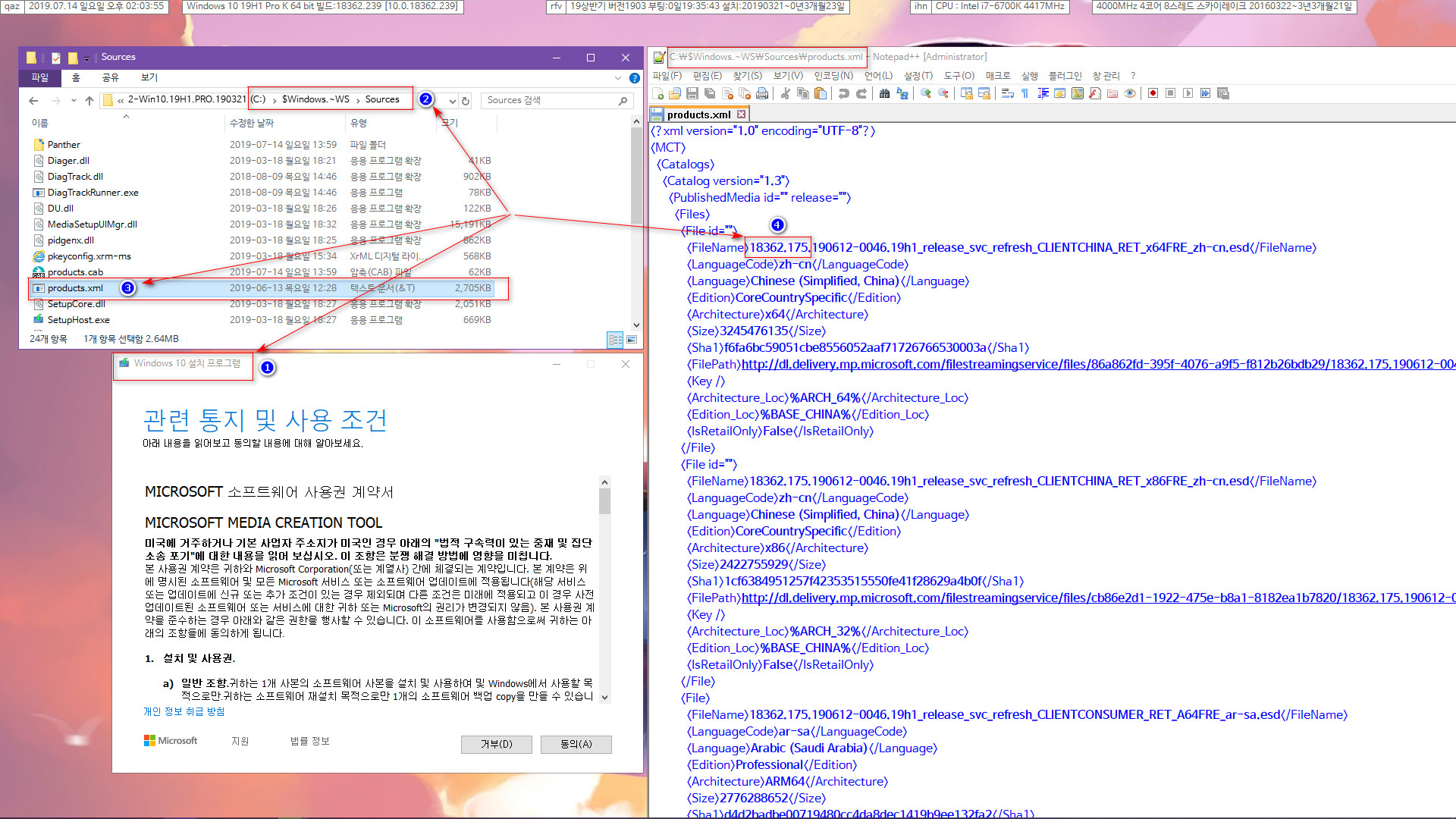
Task: Click license text scroll down arrow
Action: pos(604,697)
